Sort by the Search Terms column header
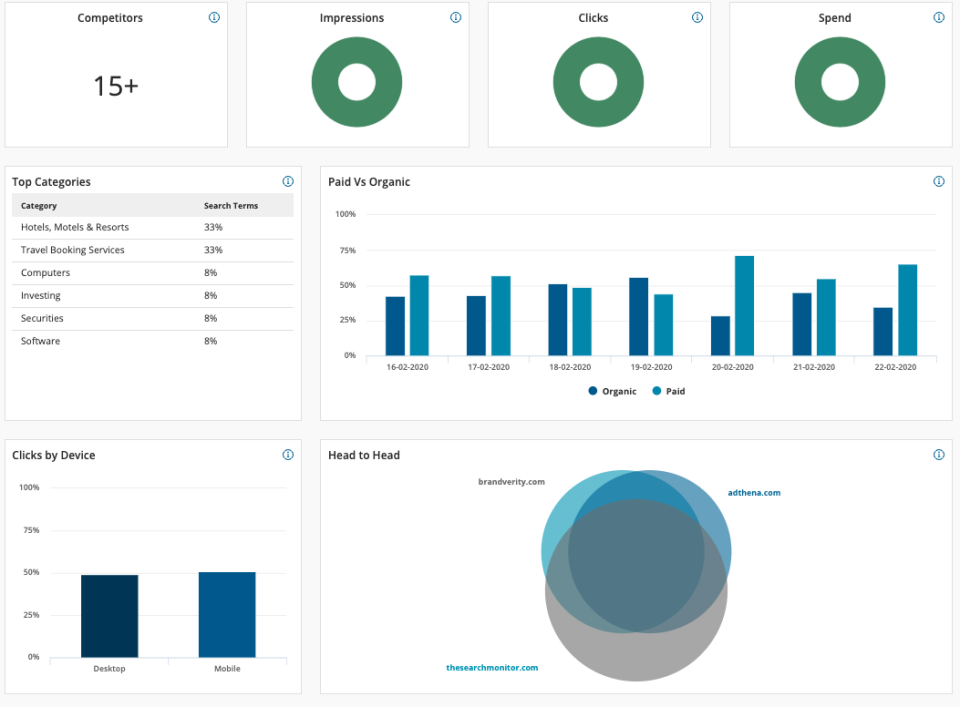The width and height of the screenshot is (960, 707). coord(231,206)
